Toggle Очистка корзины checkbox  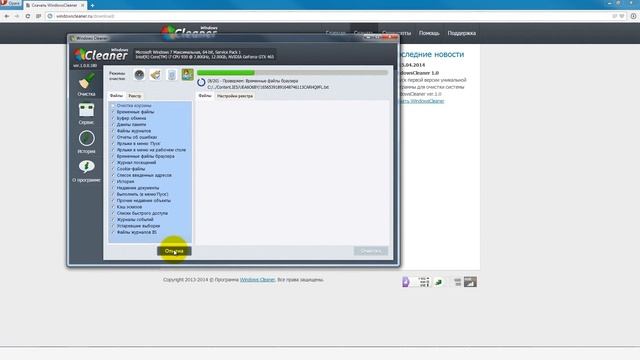(113, 106)
